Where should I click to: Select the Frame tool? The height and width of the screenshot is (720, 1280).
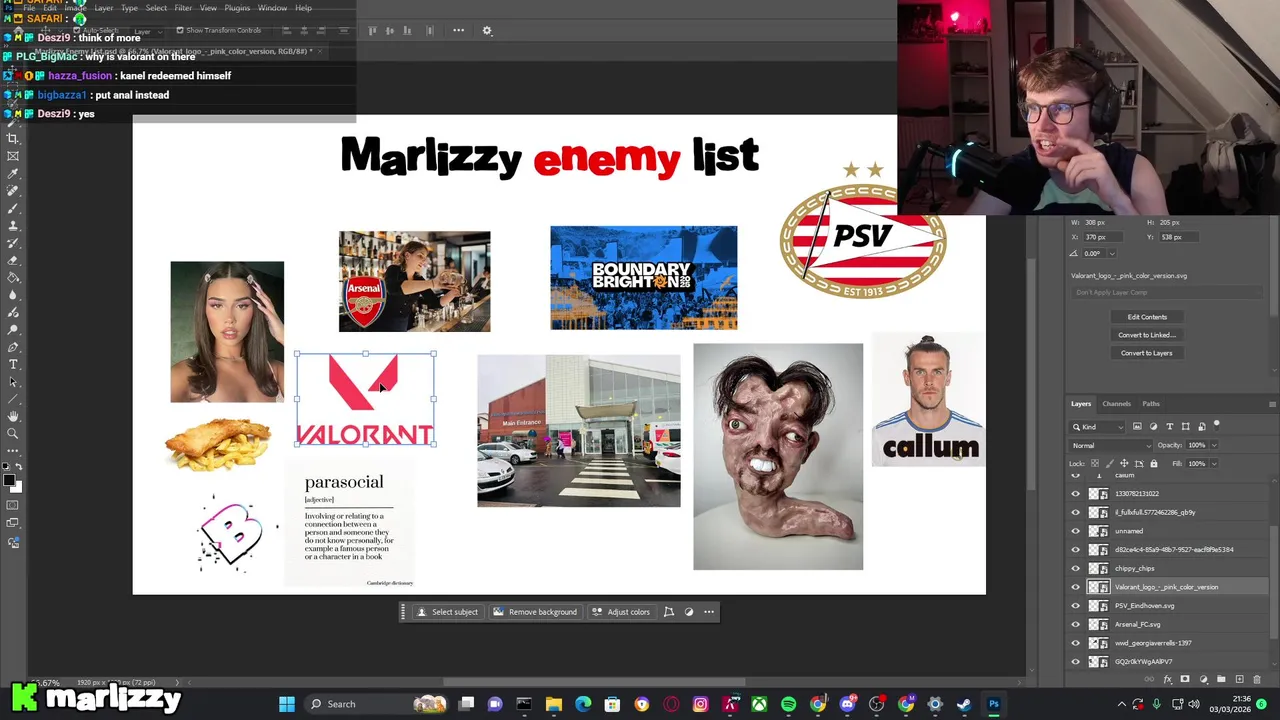[x=13, y=156]
